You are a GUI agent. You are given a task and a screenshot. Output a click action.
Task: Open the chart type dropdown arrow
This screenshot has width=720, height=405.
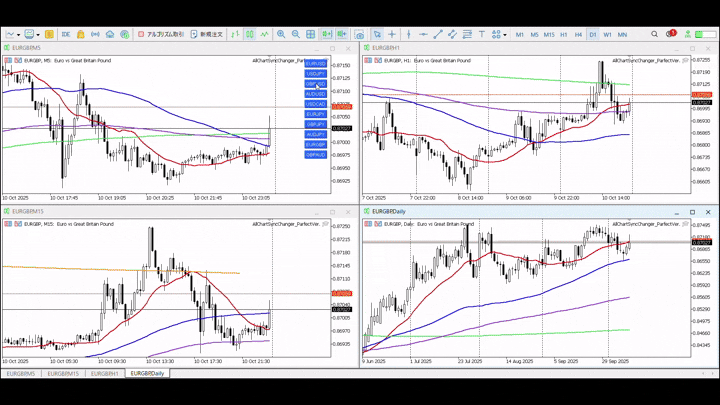(x=18, y=35)
